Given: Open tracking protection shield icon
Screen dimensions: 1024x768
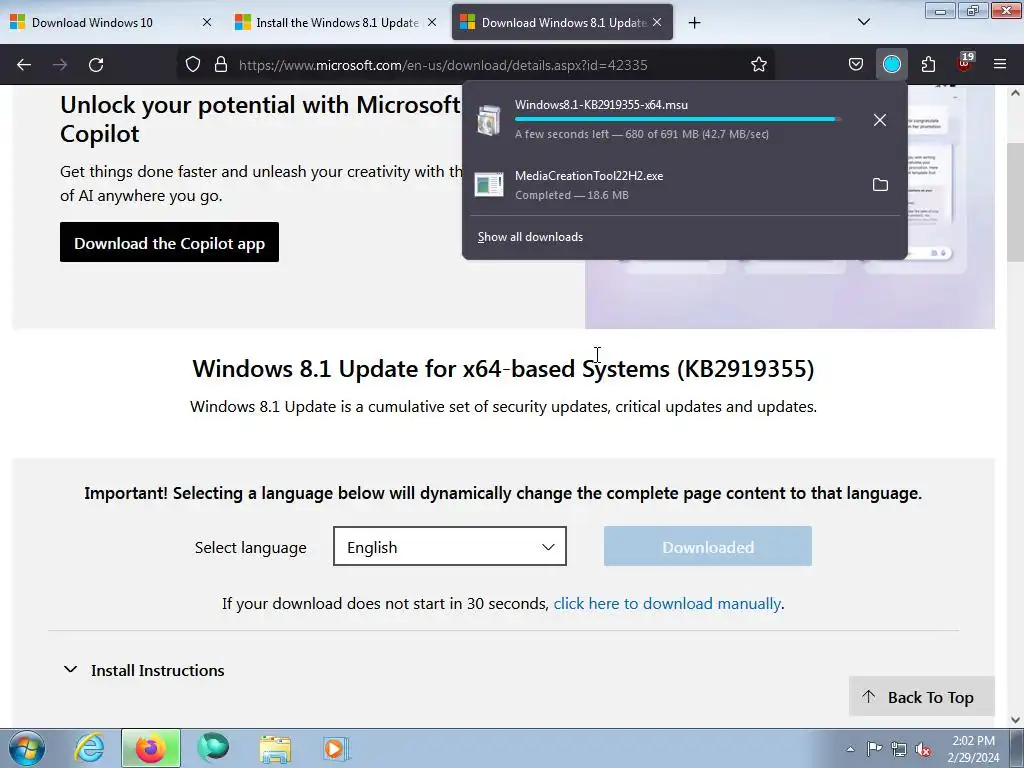Looking at the screenshot, I should [193, 65].
